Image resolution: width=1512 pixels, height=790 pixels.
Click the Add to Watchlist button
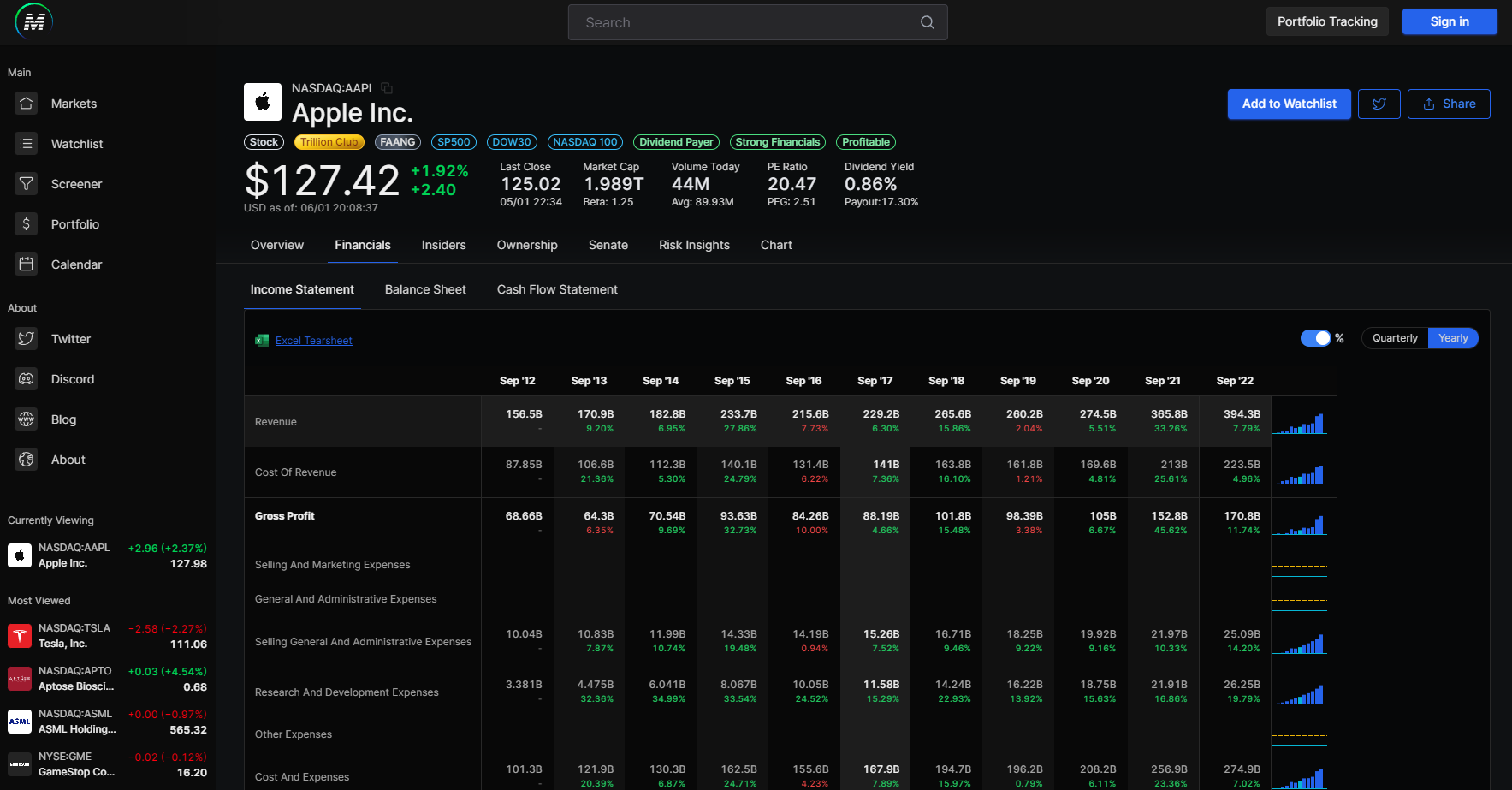(x=1289, y=104)
